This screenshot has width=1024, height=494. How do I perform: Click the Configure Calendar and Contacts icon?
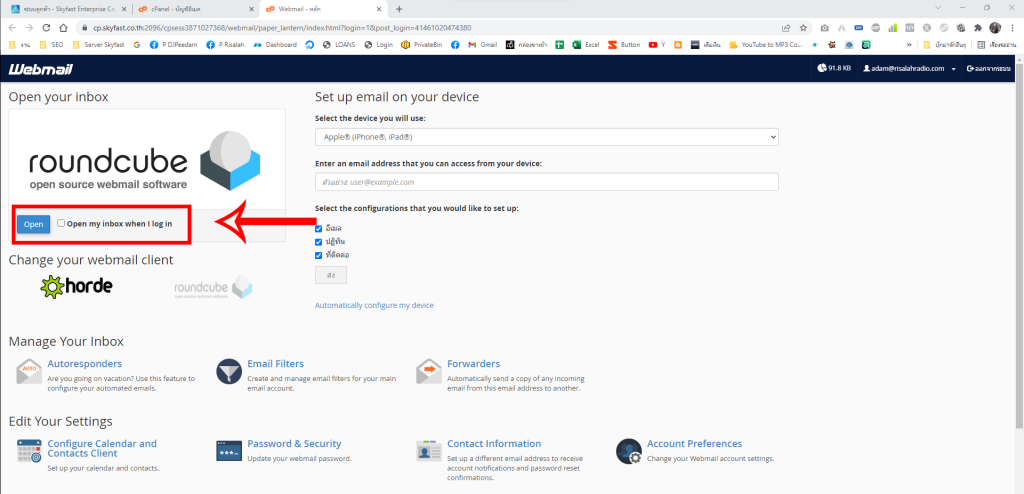coord(29,451)
